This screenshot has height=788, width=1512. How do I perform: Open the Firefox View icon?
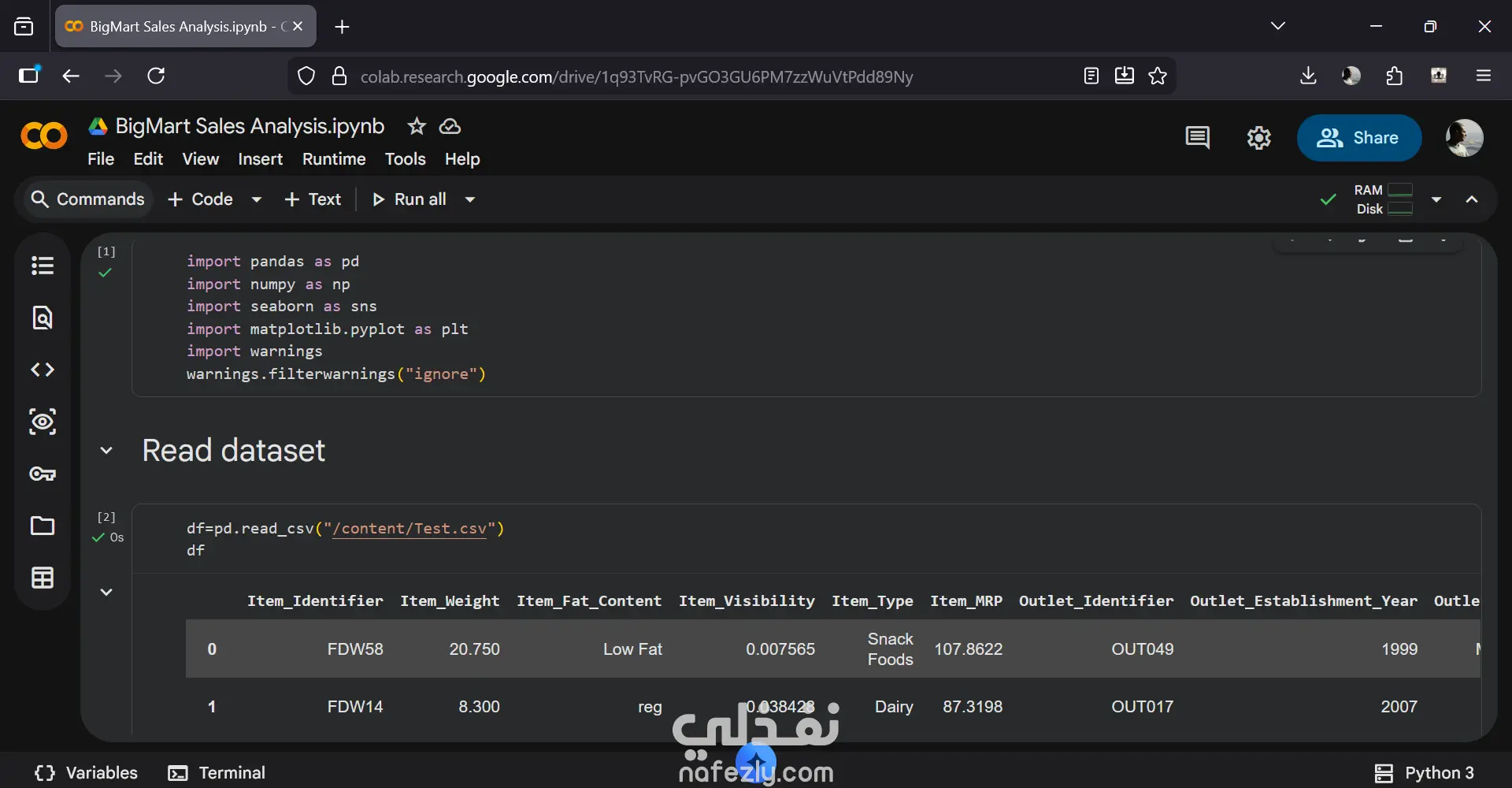pyautogui.click(x=24, y=27)
